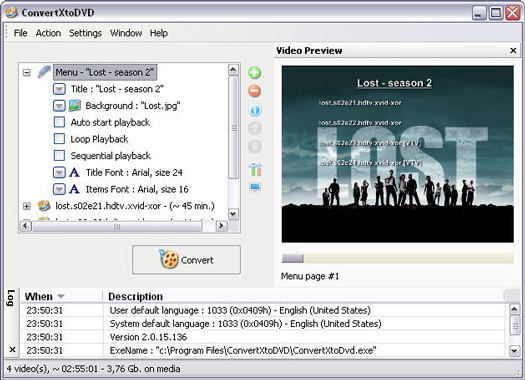Viewport: 525px width, 380px height.
Task: Click the monitor preview icon
Action: 255,187
